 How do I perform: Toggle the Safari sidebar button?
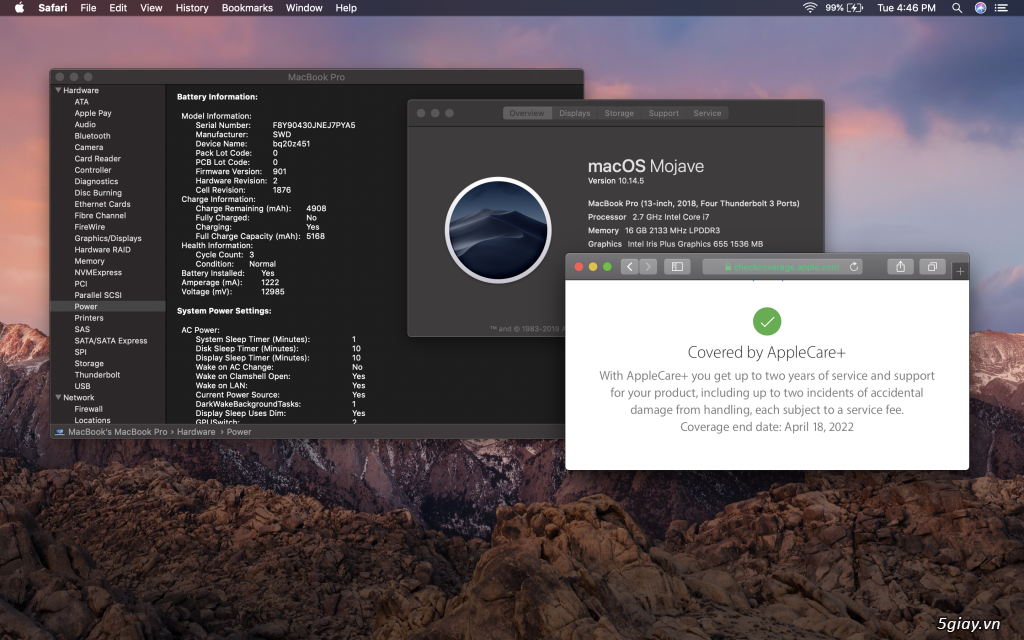pyautogui.click(x=677, y=266)
